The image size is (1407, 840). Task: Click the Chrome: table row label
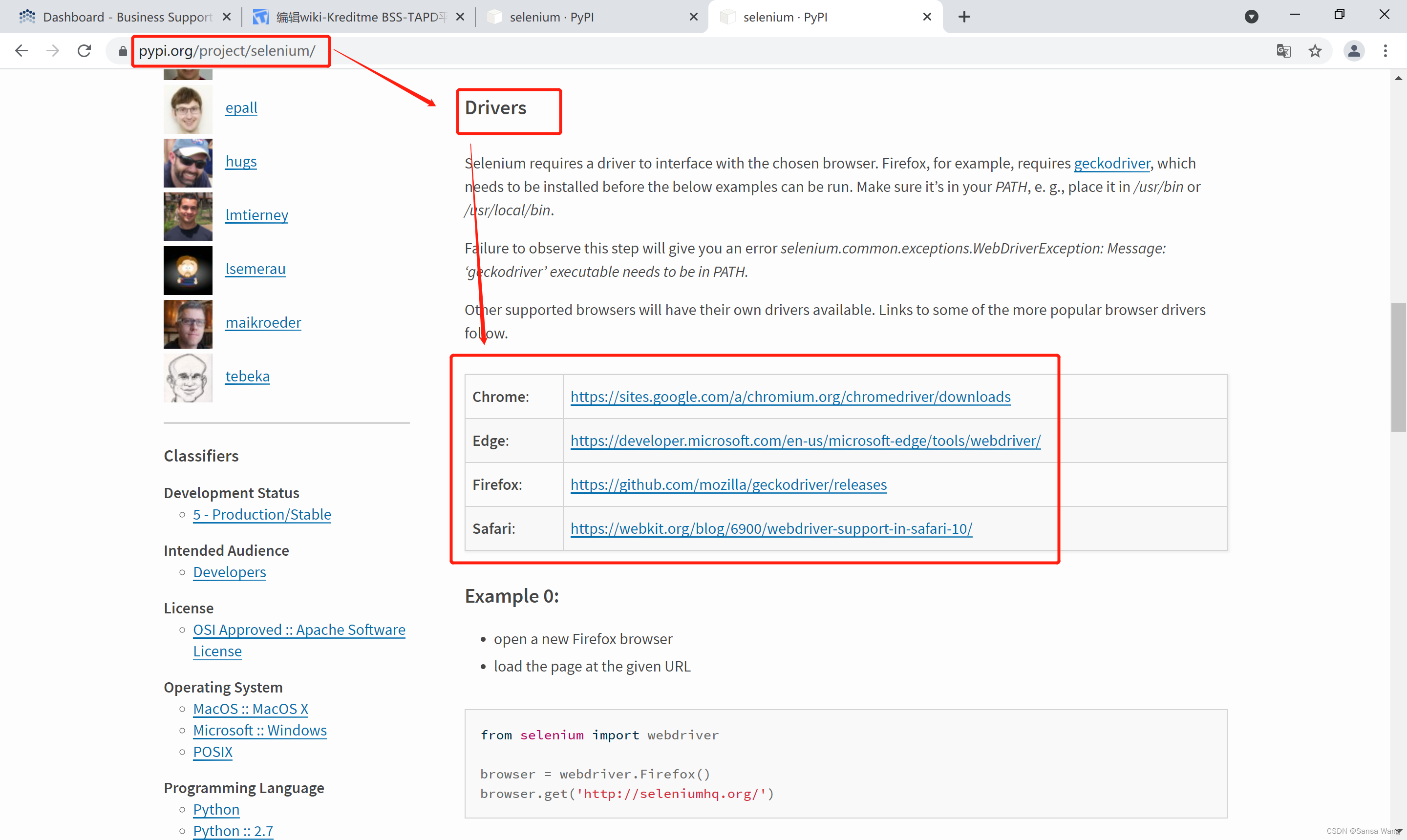(501, 397)
